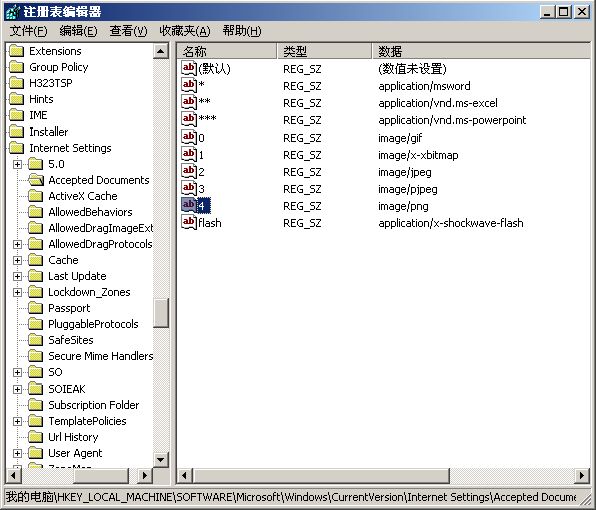Click the ab icon of value 1

[189, 154]
